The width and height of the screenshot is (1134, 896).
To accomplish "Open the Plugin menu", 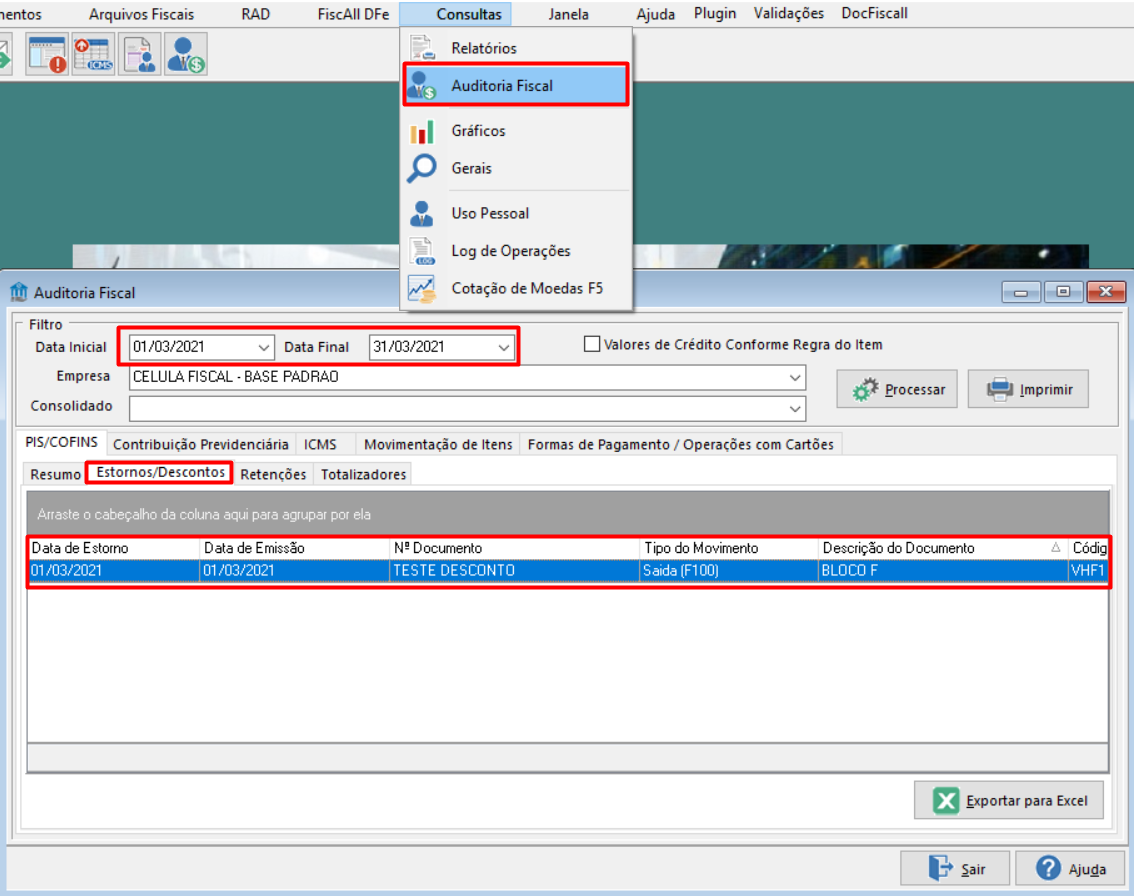I will click(x=715, y=13).
